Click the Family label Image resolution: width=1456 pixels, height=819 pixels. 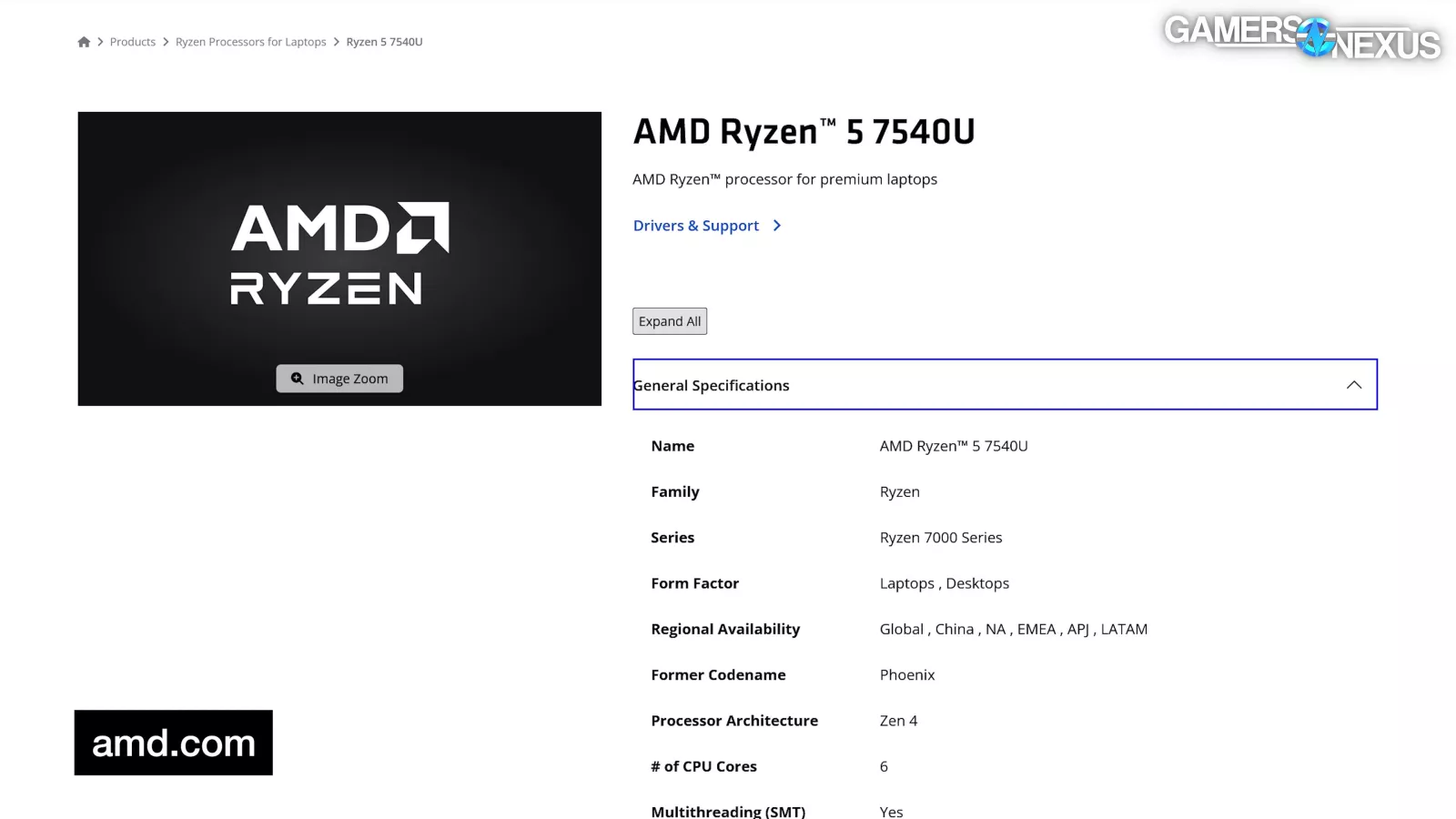point(675,492)
